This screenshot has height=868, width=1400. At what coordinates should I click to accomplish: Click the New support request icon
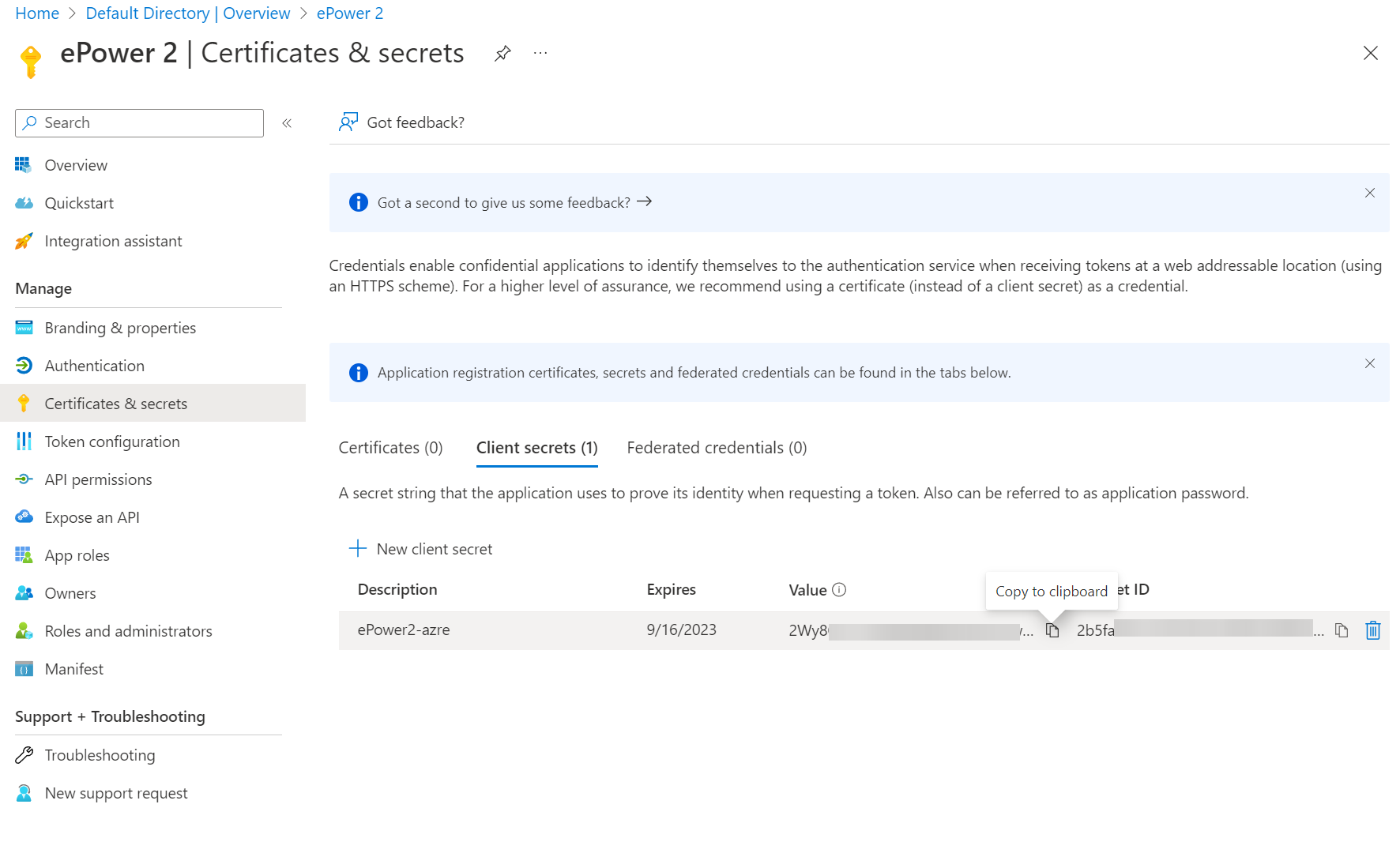point(24,793)
